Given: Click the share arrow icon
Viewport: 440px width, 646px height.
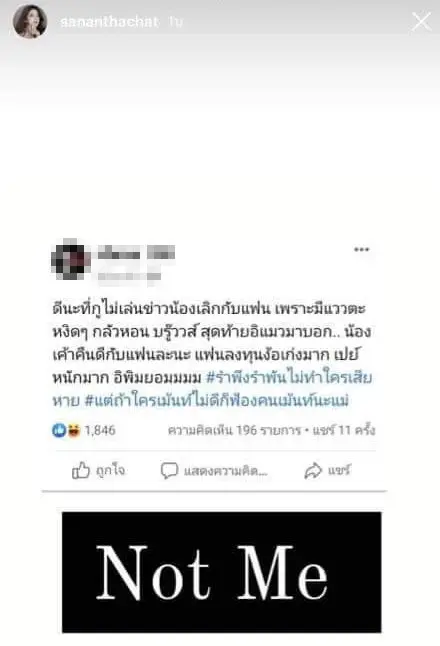Looking at the screenshot, I should [313, 470].
